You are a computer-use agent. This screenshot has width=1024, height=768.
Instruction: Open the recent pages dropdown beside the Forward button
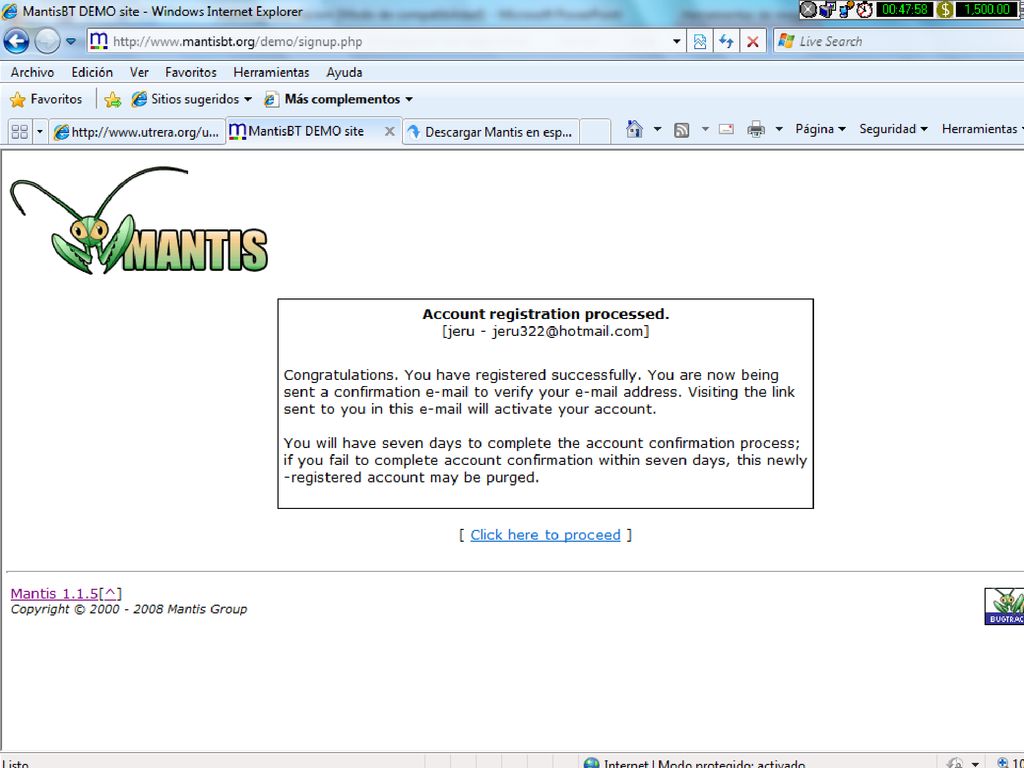[71, 41]
